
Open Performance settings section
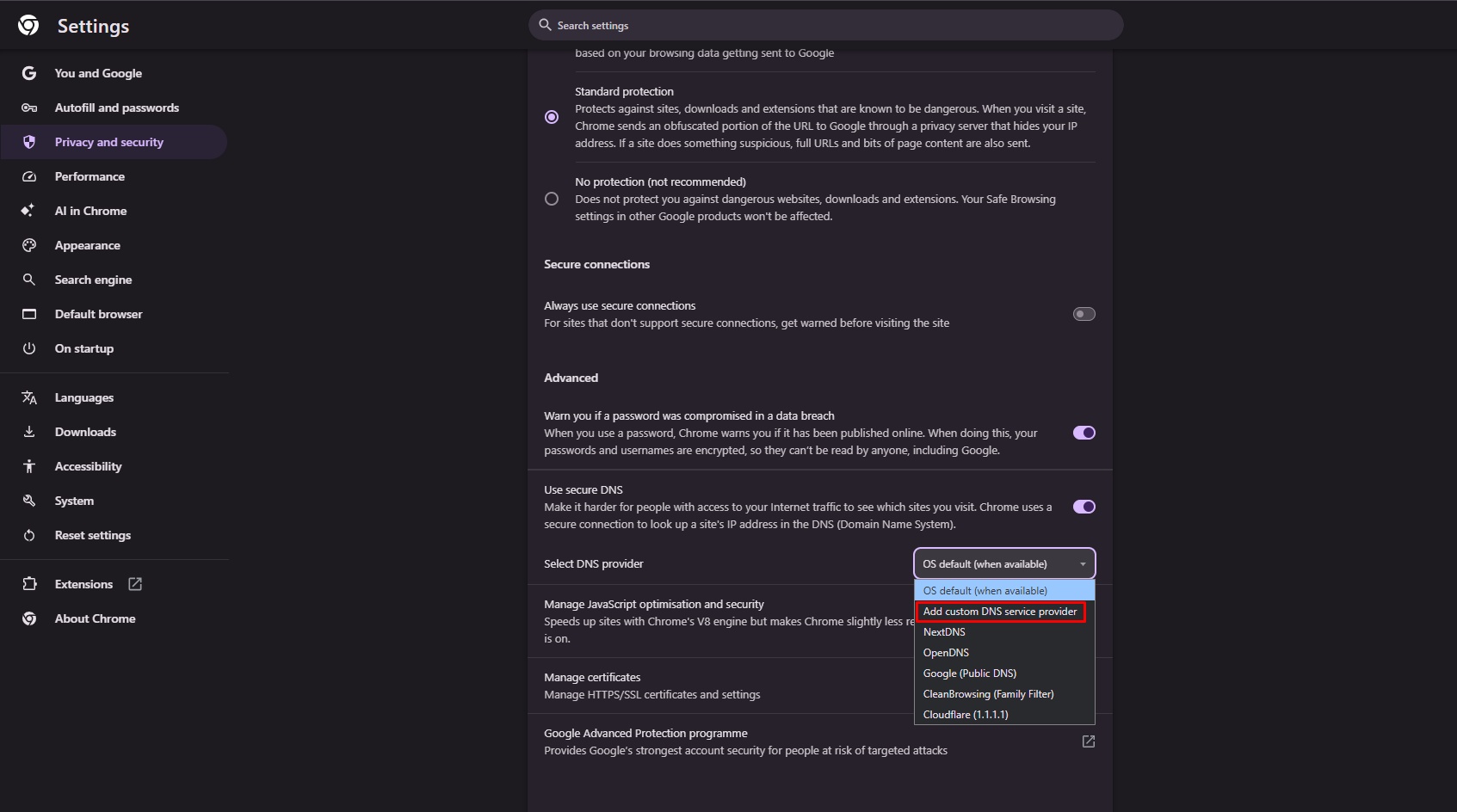point(114,176)
